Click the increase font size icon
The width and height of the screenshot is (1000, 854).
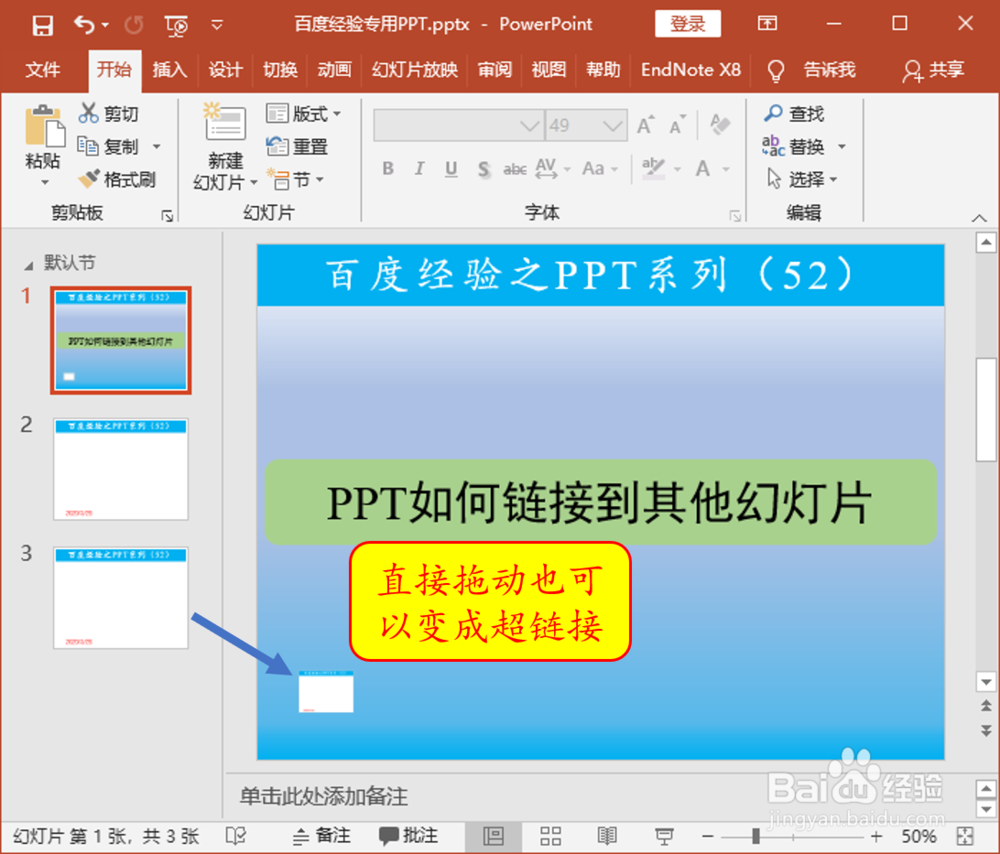[645, 125]
